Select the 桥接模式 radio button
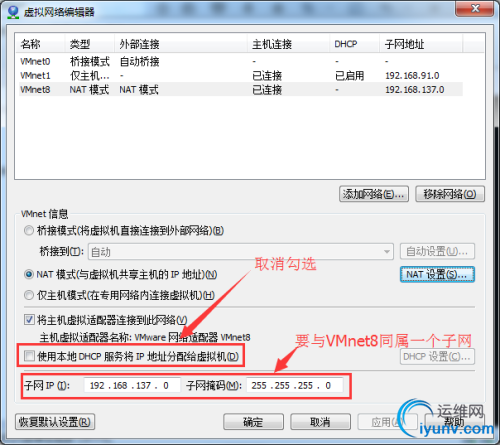This screenshot has height=445, width=500. tap(29, 230)
